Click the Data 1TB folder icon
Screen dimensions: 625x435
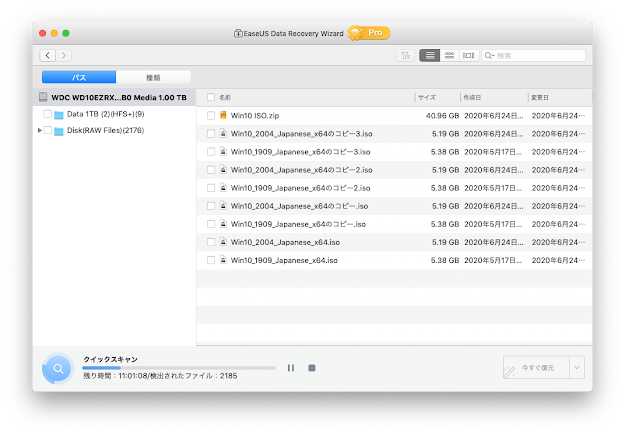point(59,115)
